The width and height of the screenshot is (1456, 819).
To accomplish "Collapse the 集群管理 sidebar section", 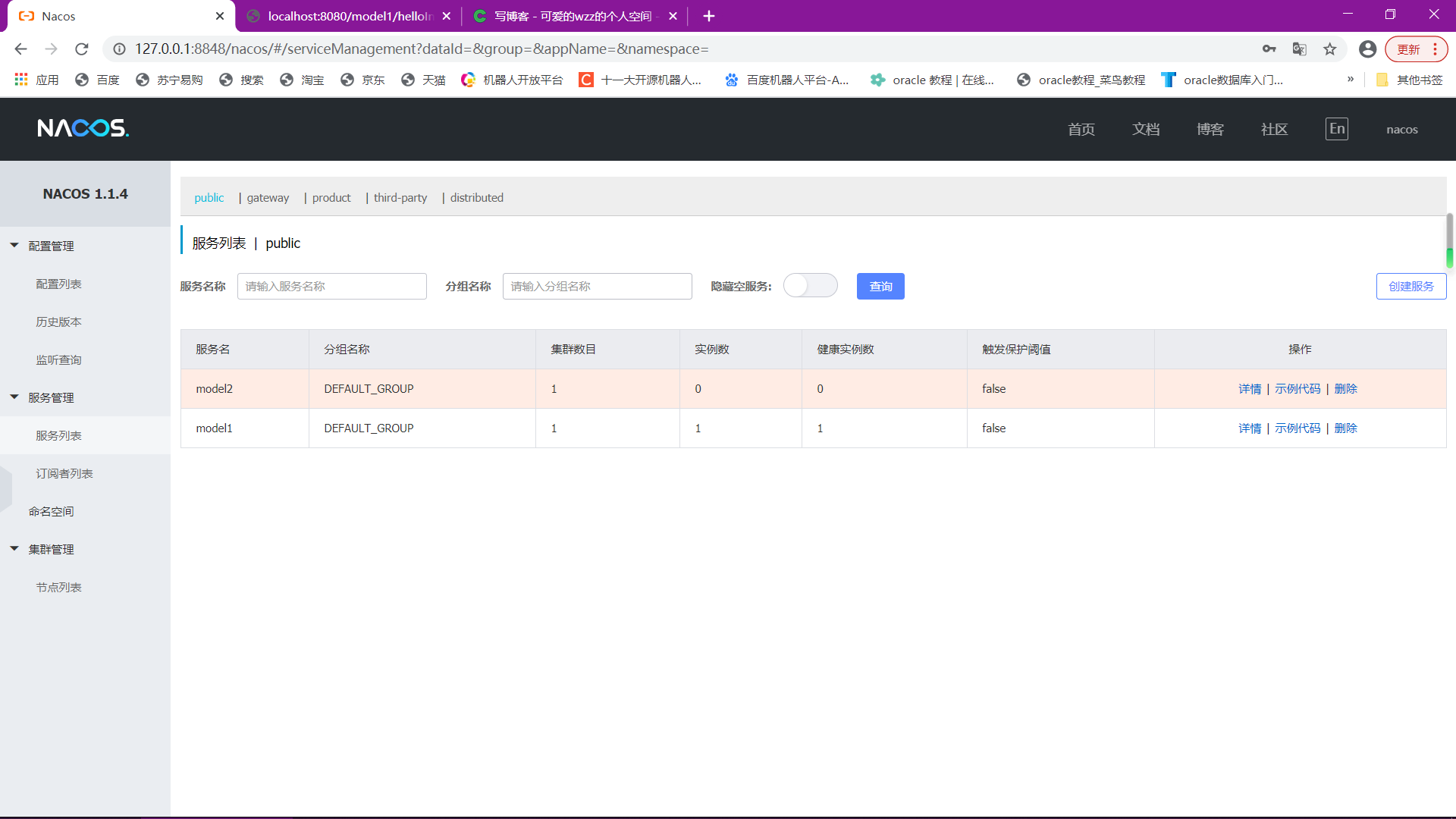I will point(14,549).
